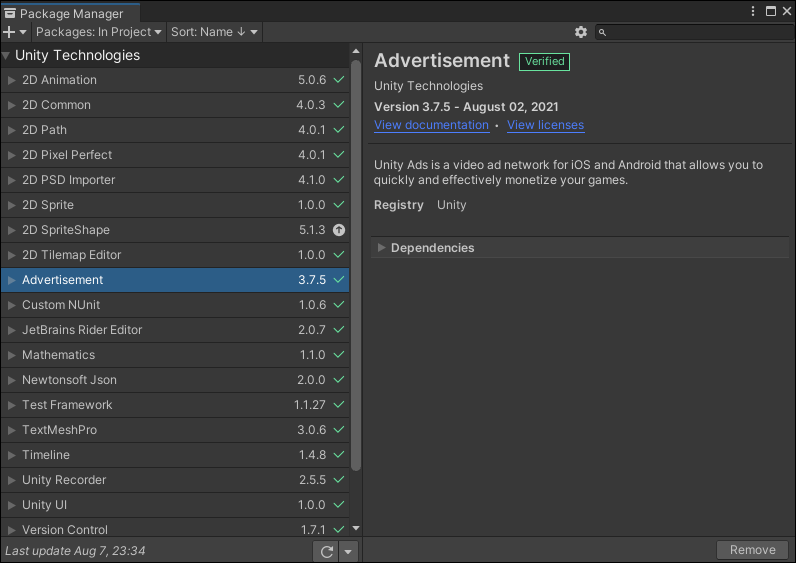Expand the Unity UI row arrow

coord(11,505)
